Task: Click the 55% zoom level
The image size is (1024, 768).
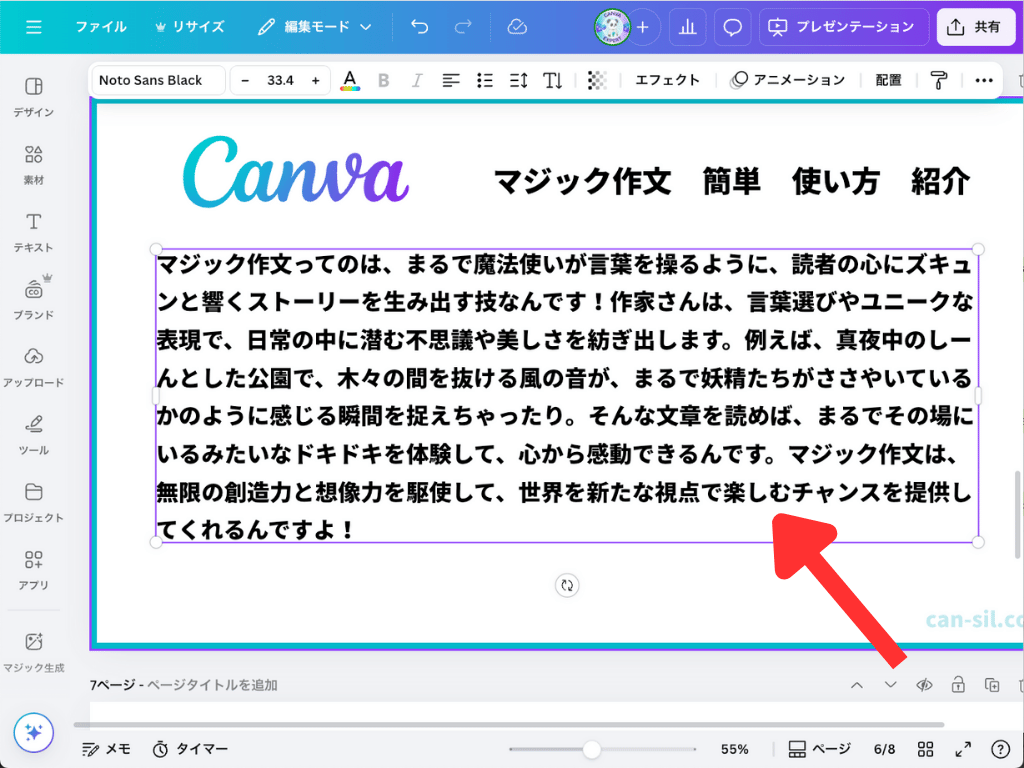Action: point(735,749)
